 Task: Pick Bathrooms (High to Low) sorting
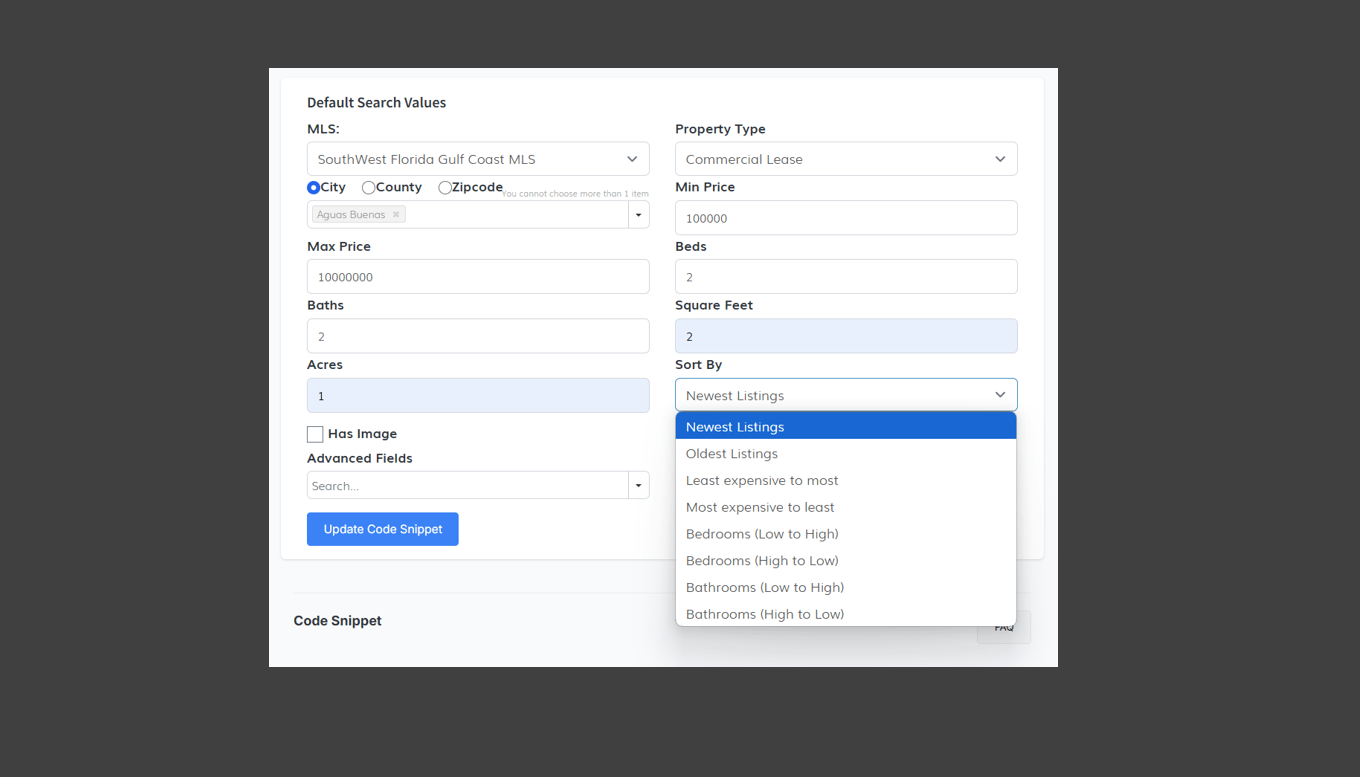765,614
